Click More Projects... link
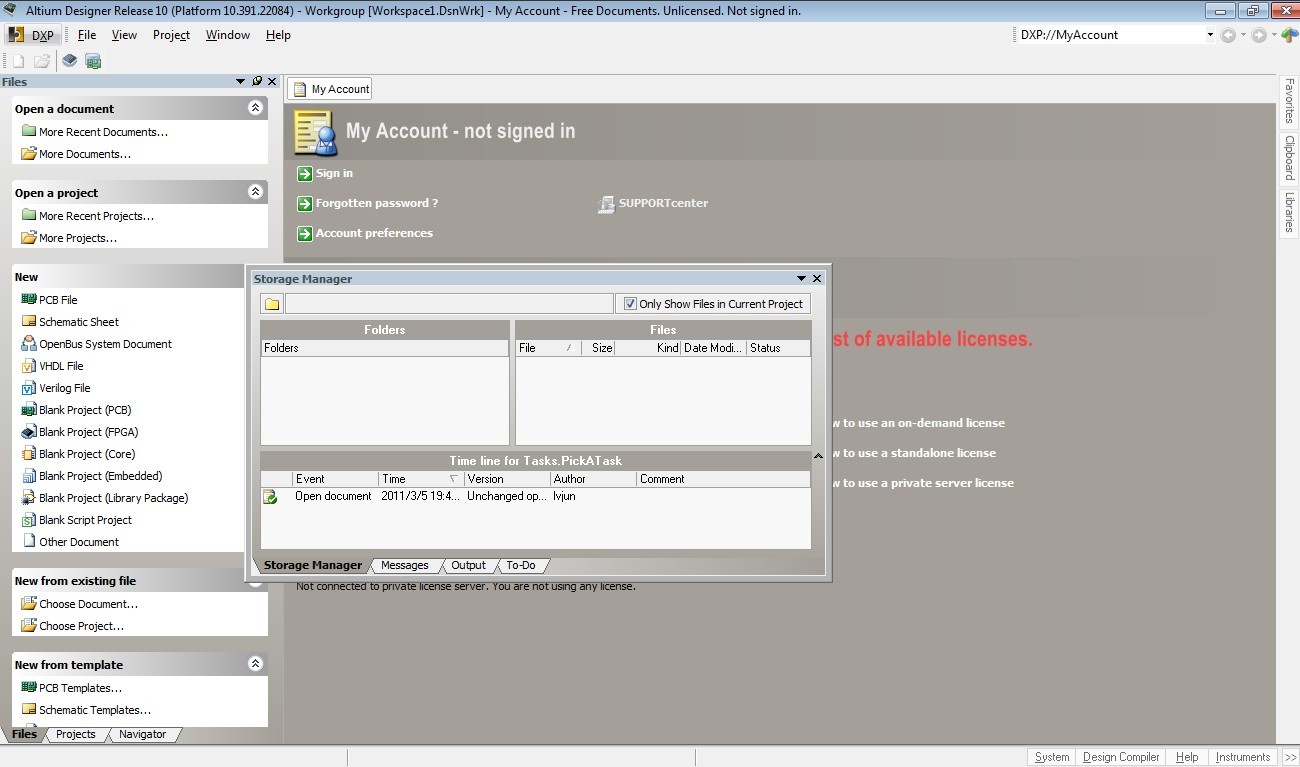This screenshot has height=767, width=1300. [x=78, y=238]
